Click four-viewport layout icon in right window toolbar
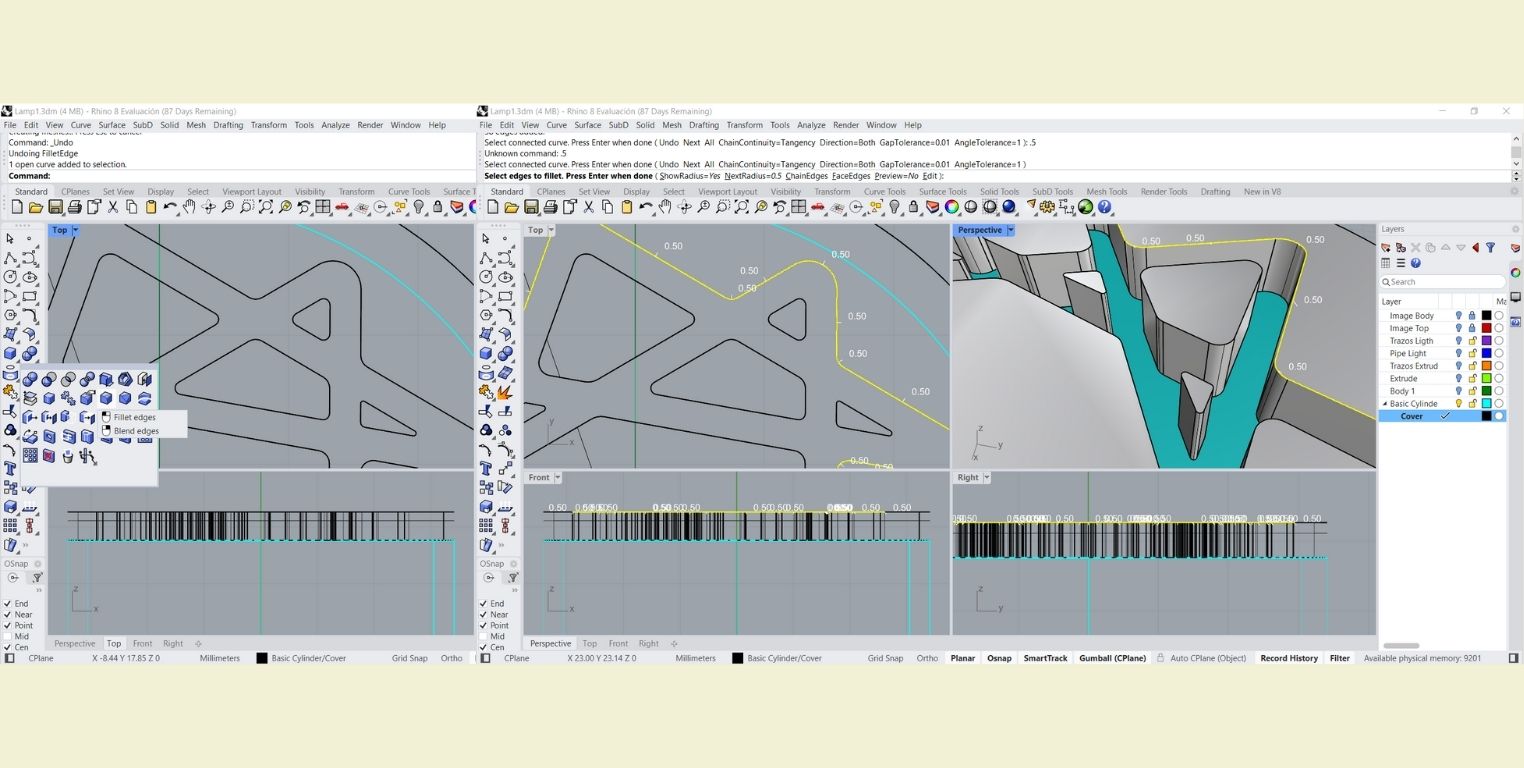The width and height of the screenshot is (1524, 768). click(798, 207)
